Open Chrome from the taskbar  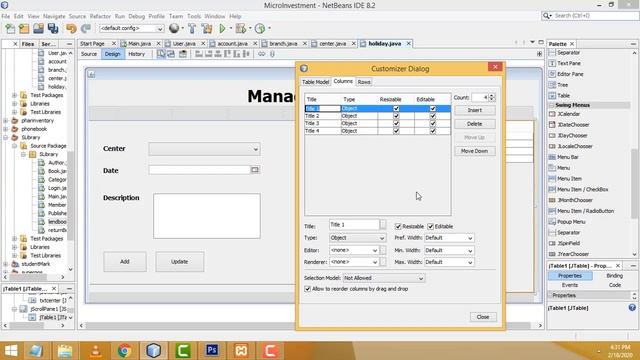tap(124, 351)
